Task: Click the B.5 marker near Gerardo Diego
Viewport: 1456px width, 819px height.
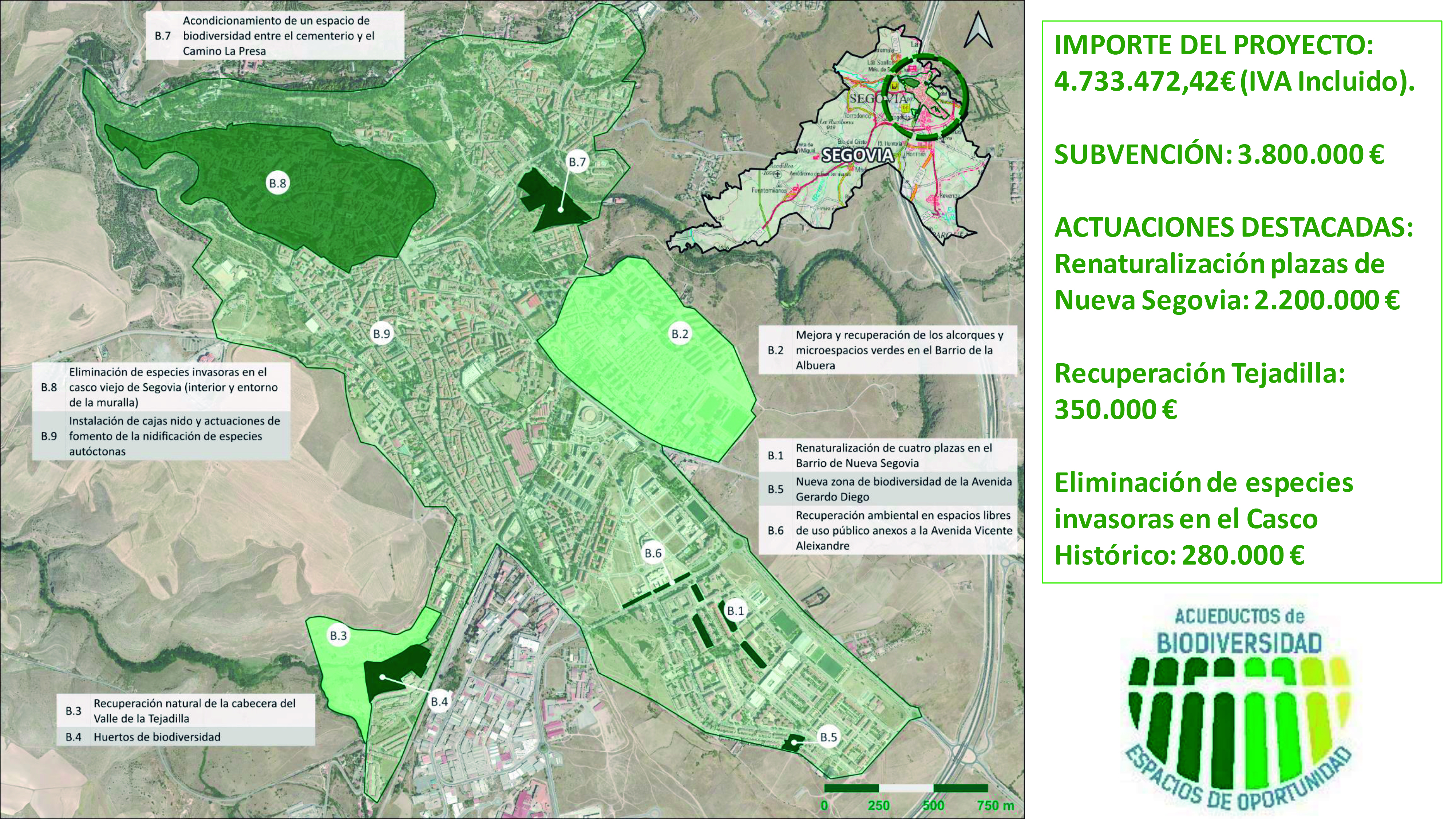Action: 828,737
